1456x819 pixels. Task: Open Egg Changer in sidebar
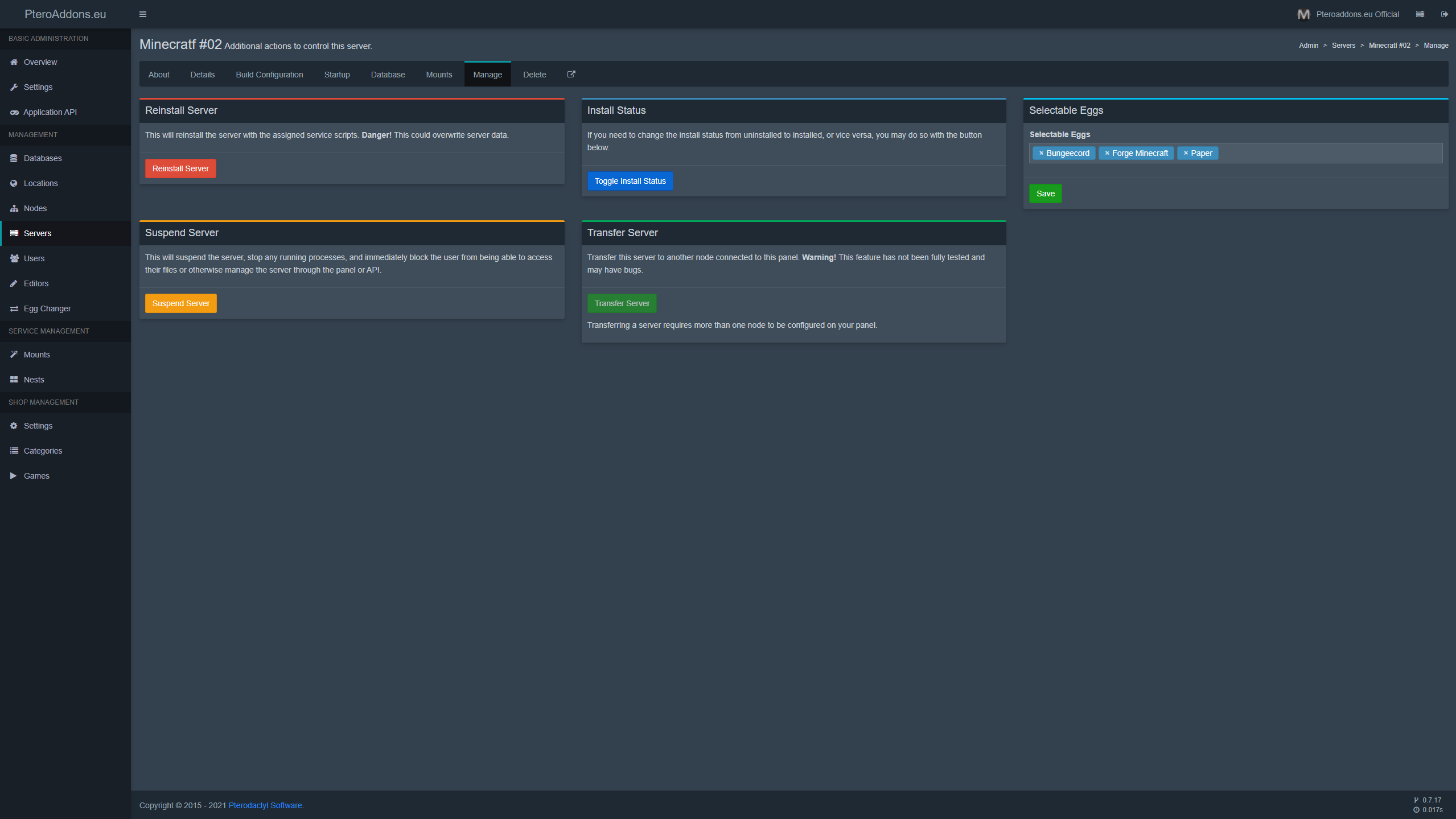47,308
